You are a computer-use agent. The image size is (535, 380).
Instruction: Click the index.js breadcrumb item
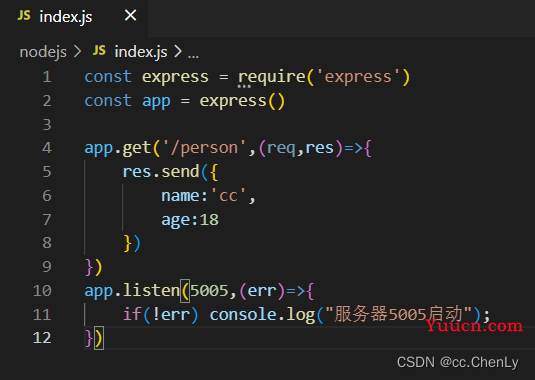141,52
